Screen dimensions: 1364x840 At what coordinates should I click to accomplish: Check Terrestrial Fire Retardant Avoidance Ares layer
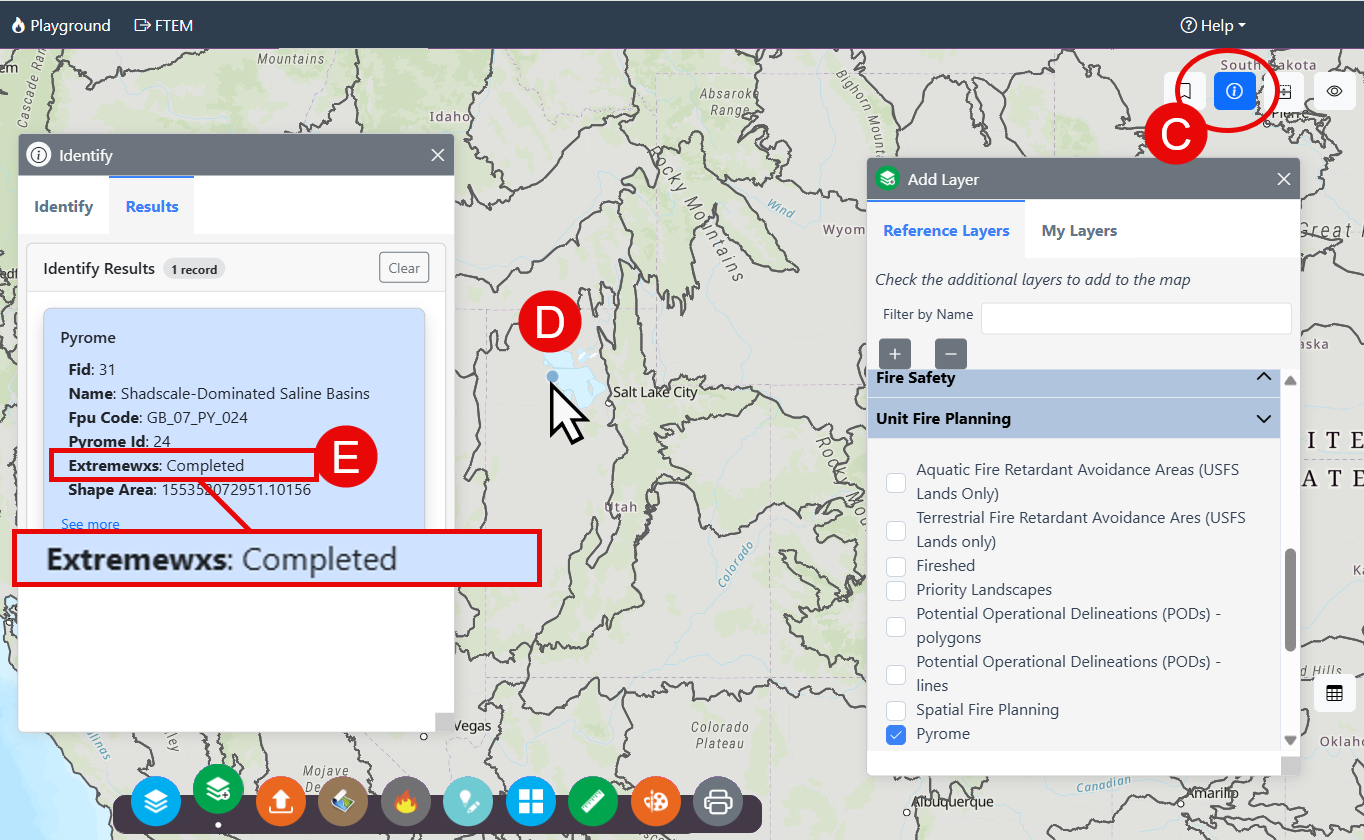coord(896,530)
